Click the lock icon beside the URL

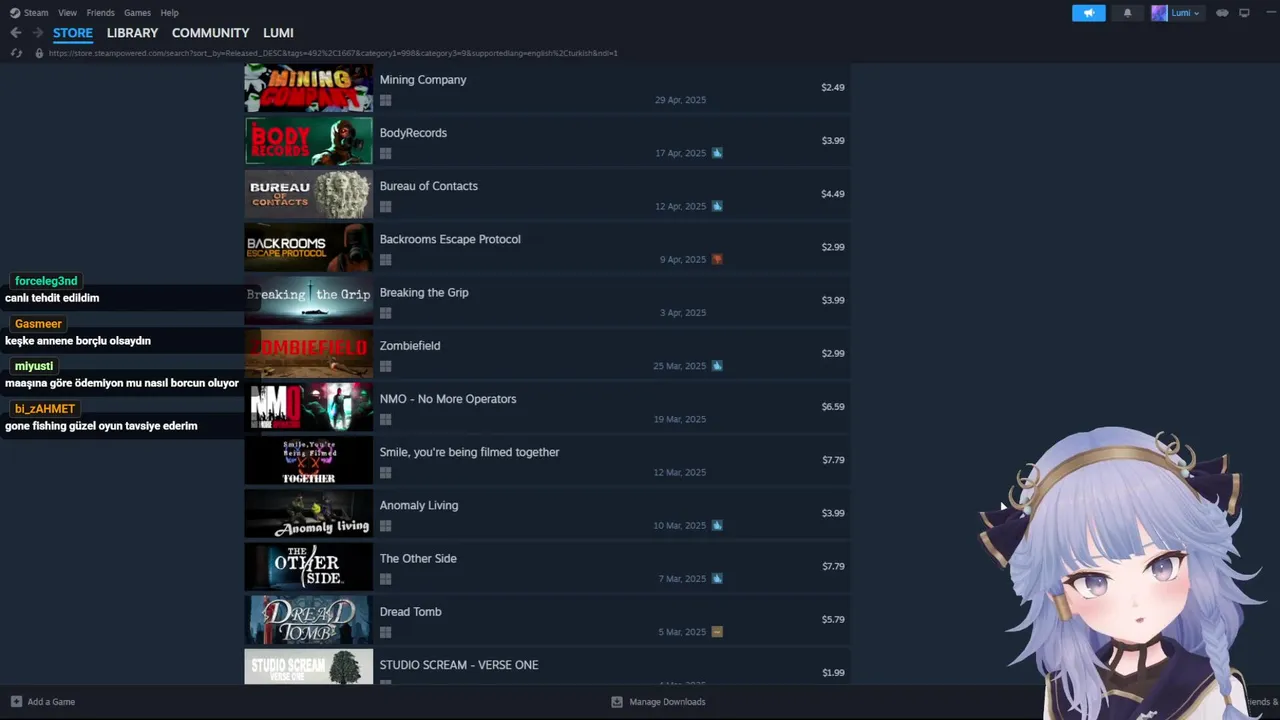click(x=39, y=53)
